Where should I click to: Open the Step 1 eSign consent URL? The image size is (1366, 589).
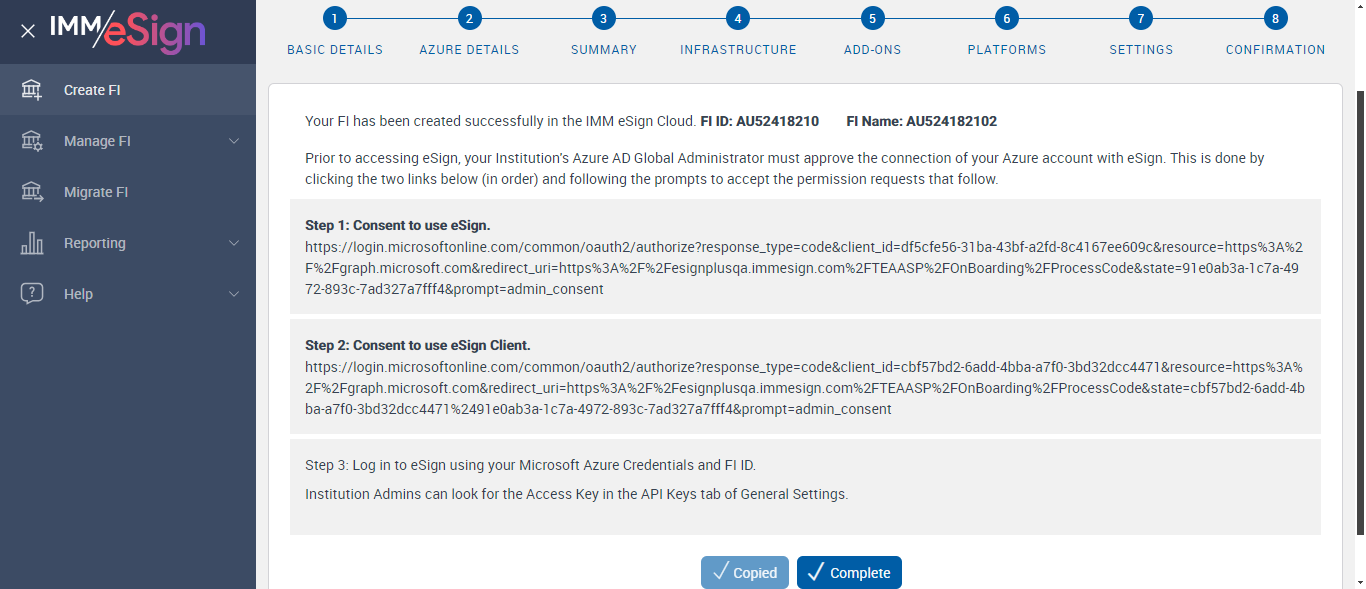[804, 268]
